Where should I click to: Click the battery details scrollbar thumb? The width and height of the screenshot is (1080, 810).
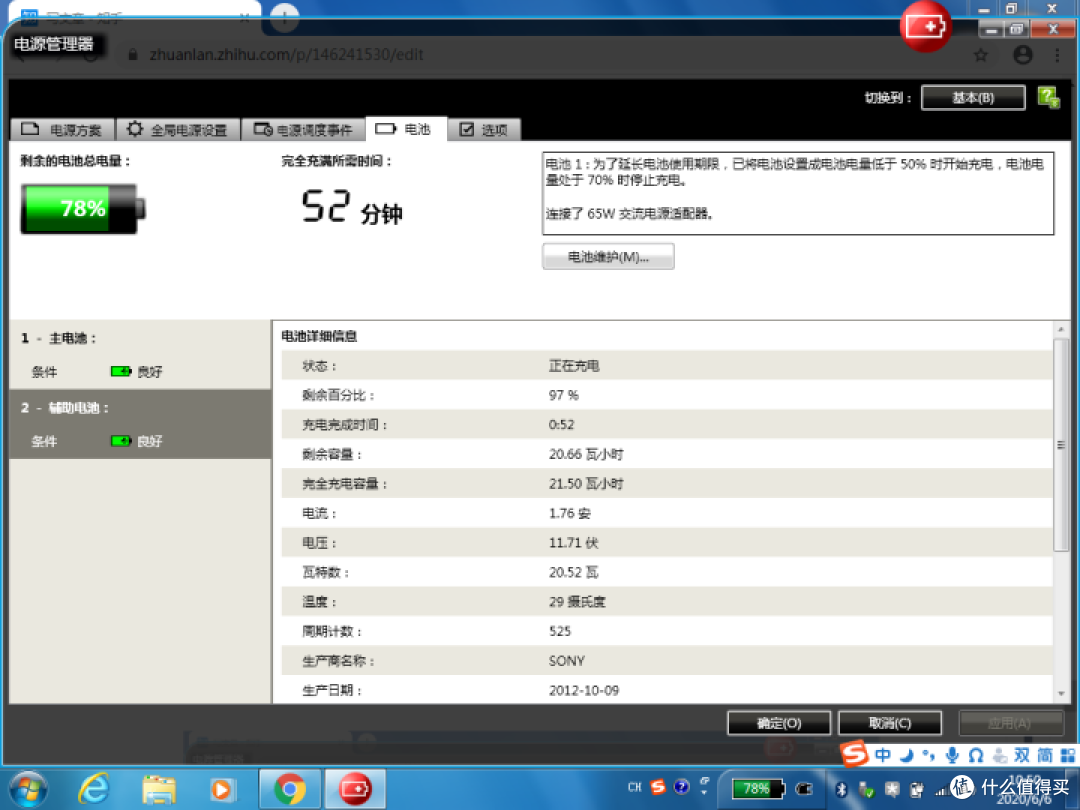point(1061,444)
